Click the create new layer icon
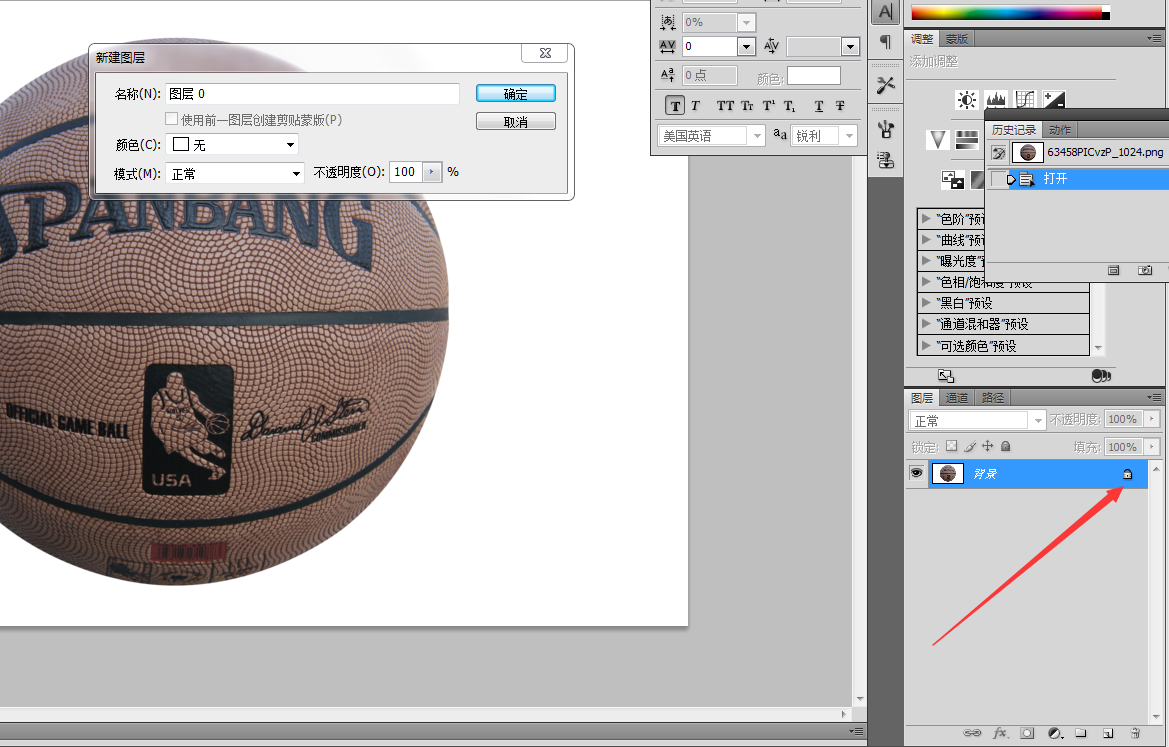This screenshot has height=747, width=1169. [x=1108, y=733]
